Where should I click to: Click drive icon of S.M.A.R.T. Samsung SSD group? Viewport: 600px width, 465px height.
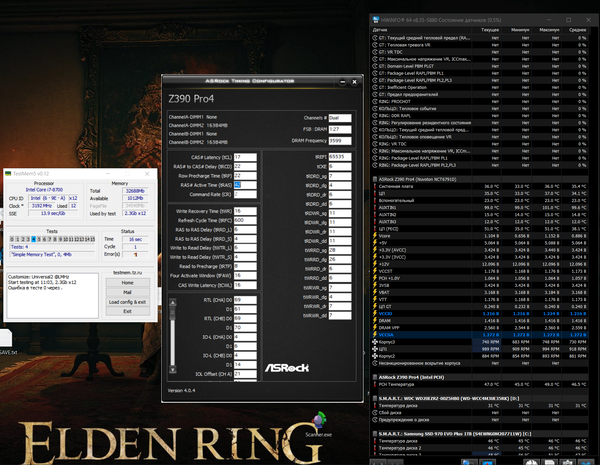(x=375, y=434)
